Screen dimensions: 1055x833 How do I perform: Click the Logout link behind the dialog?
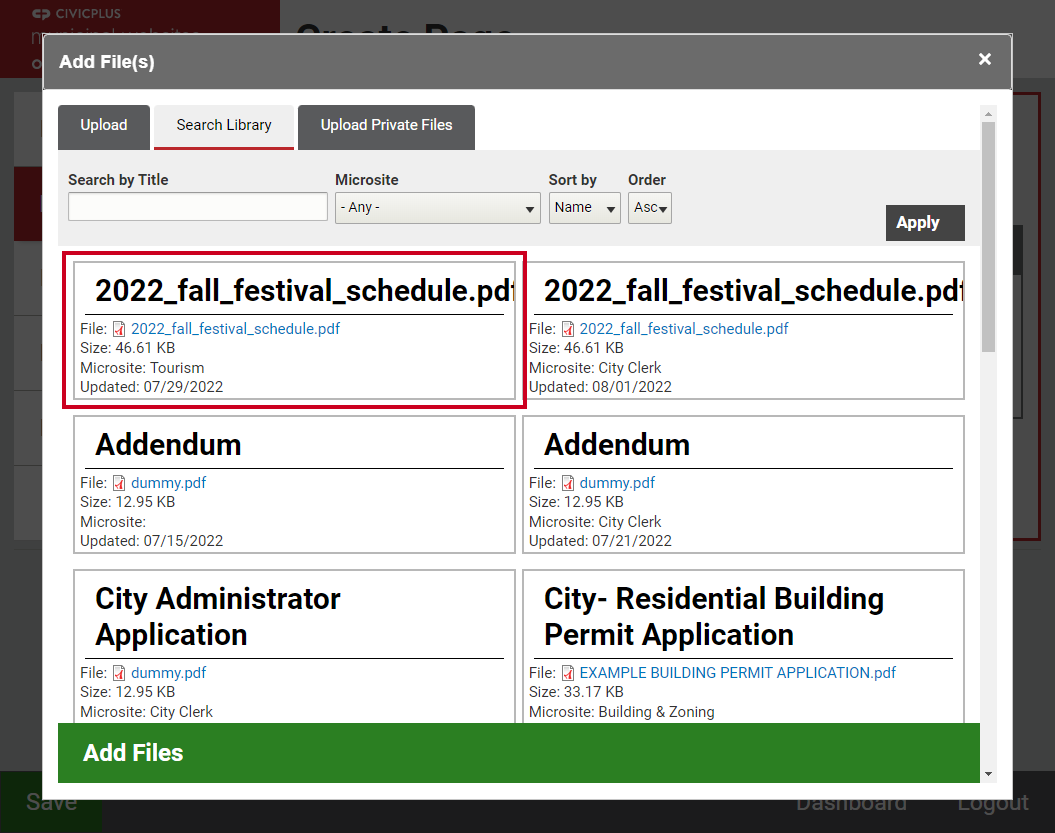click(993, 803)
